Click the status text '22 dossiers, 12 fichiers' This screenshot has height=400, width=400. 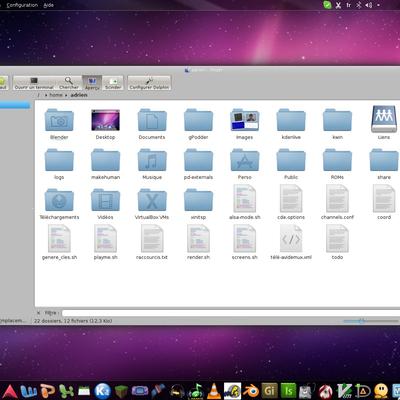point(73,321)
